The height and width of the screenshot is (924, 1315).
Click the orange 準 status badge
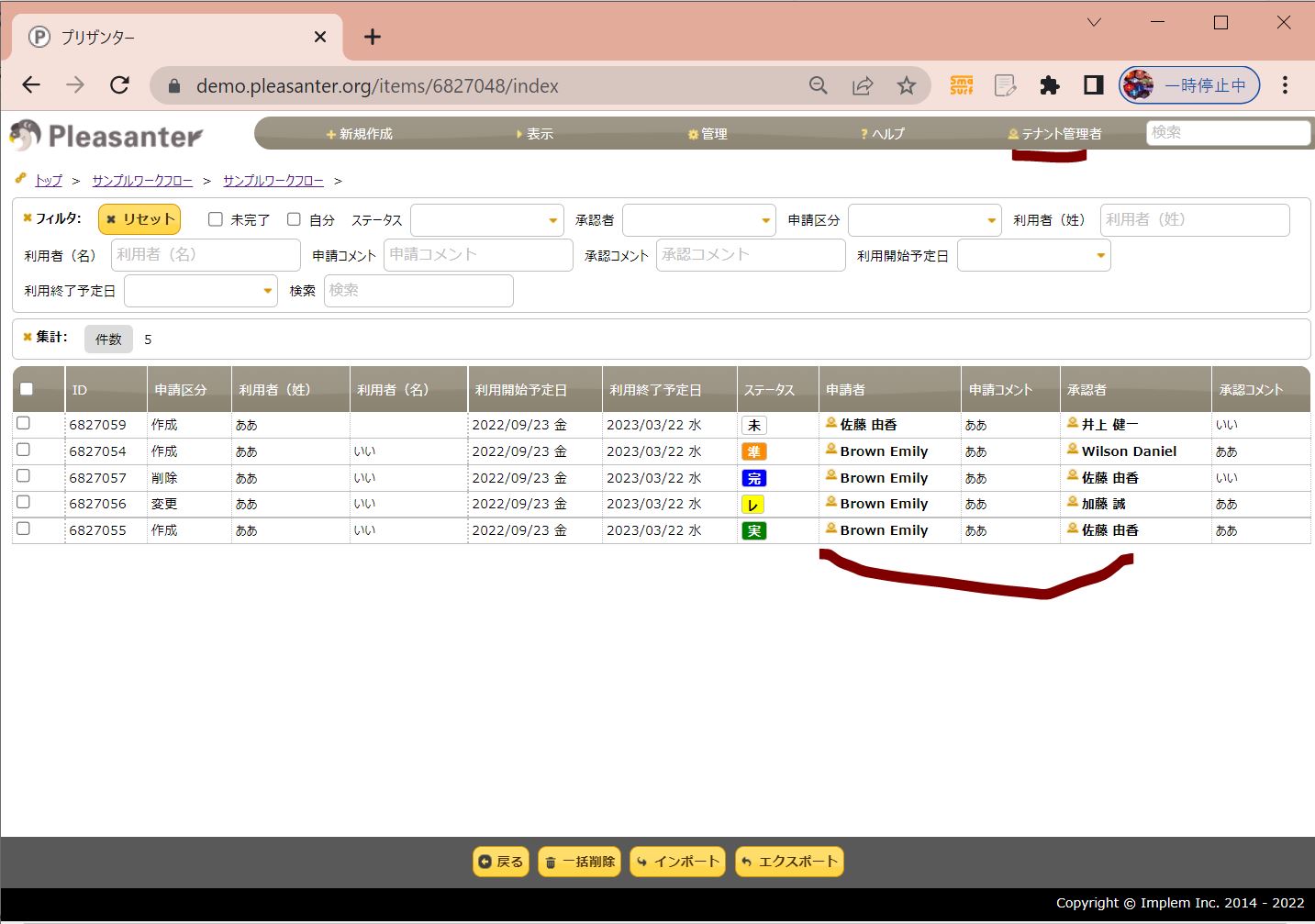click(753, 451)
